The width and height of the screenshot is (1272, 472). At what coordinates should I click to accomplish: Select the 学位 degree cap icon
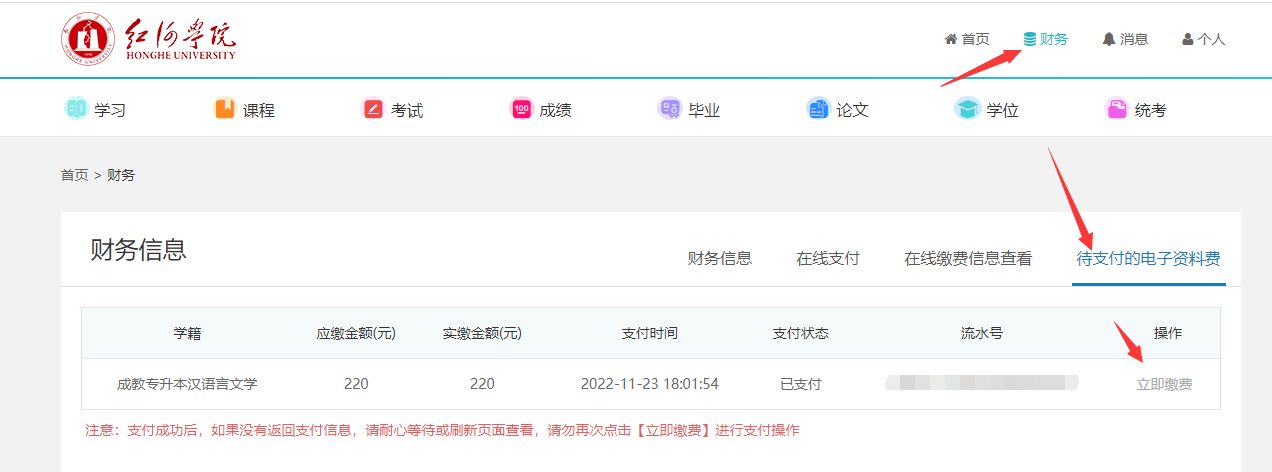(x=967, y=109)
